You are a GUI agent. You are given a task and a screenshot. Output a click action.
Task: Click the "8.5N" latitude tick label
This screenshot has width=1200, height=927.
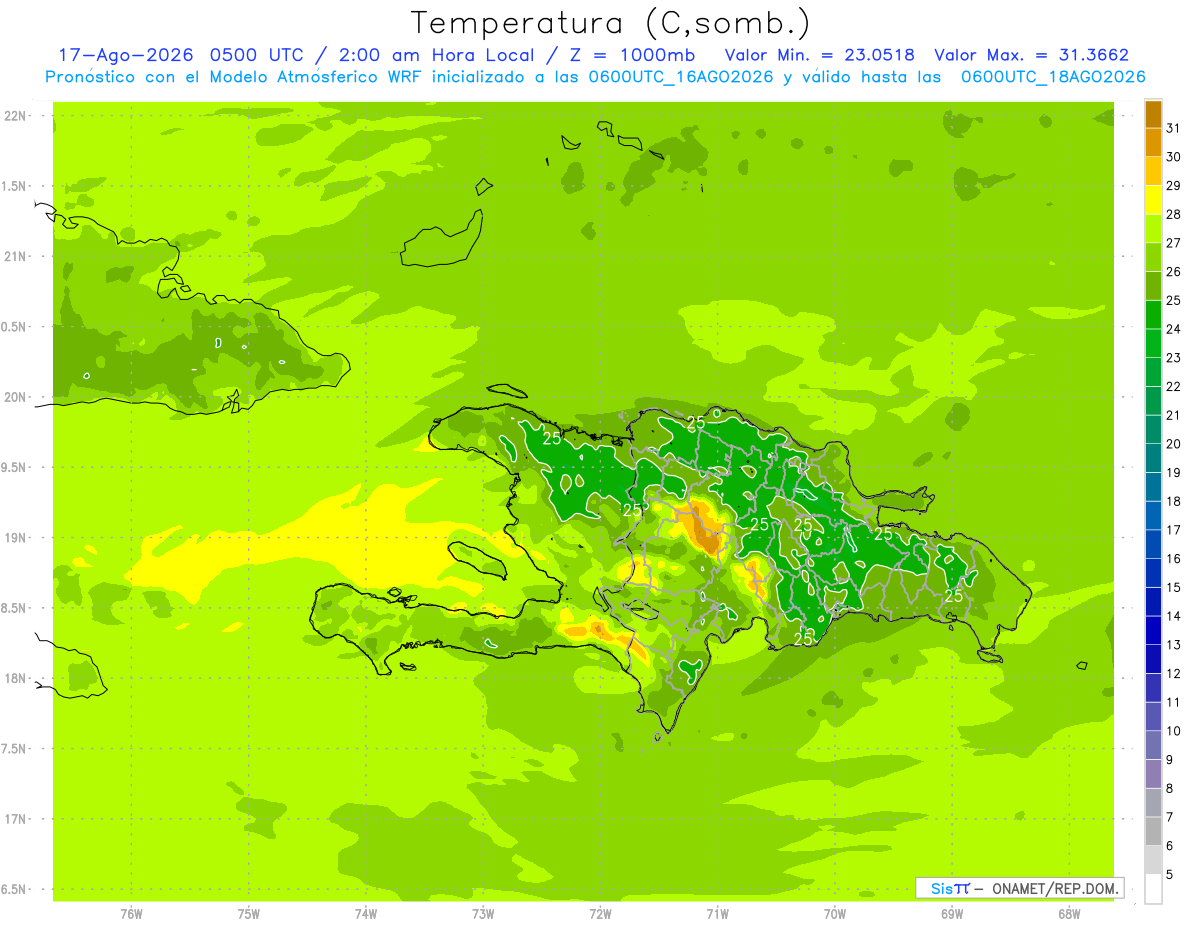(x=15, y=608)
